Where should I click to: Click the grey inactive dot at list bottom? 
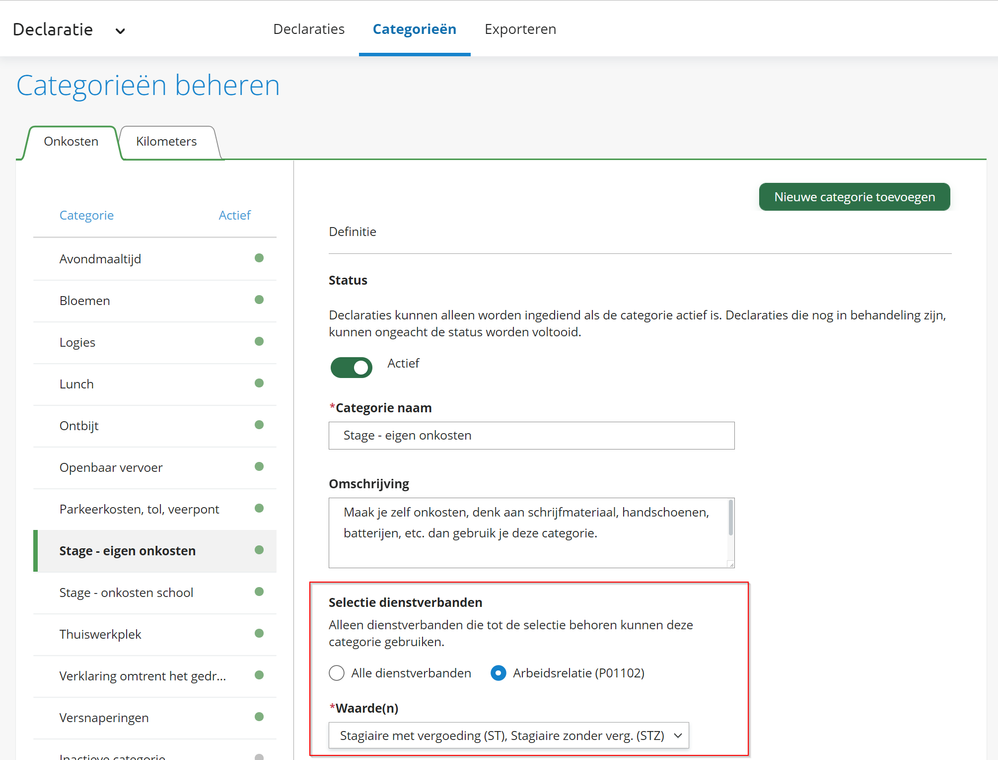[259, 756]
